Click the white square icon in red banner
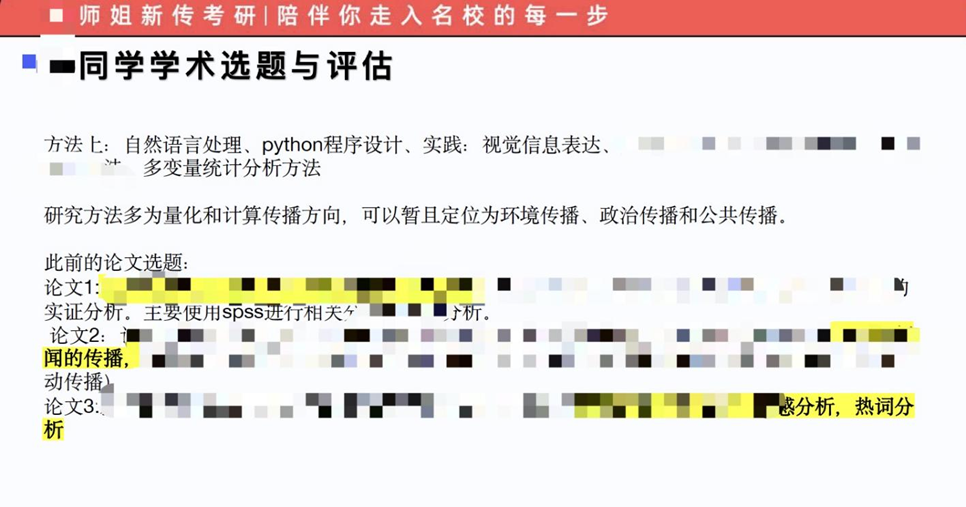 (x=56, y=15)
